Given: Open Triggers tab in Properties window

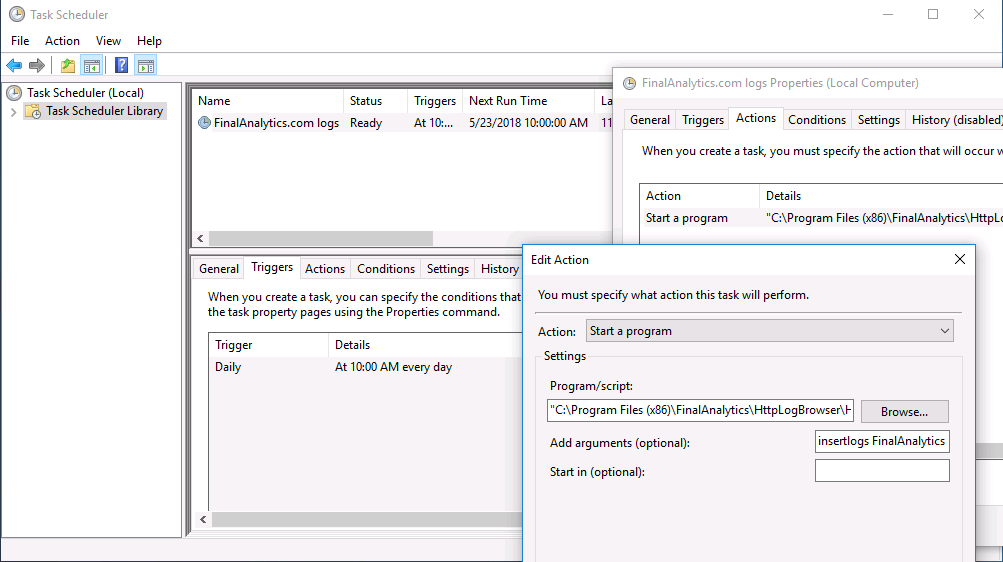Looking at the screenshot, I should (x=702, y=120).
